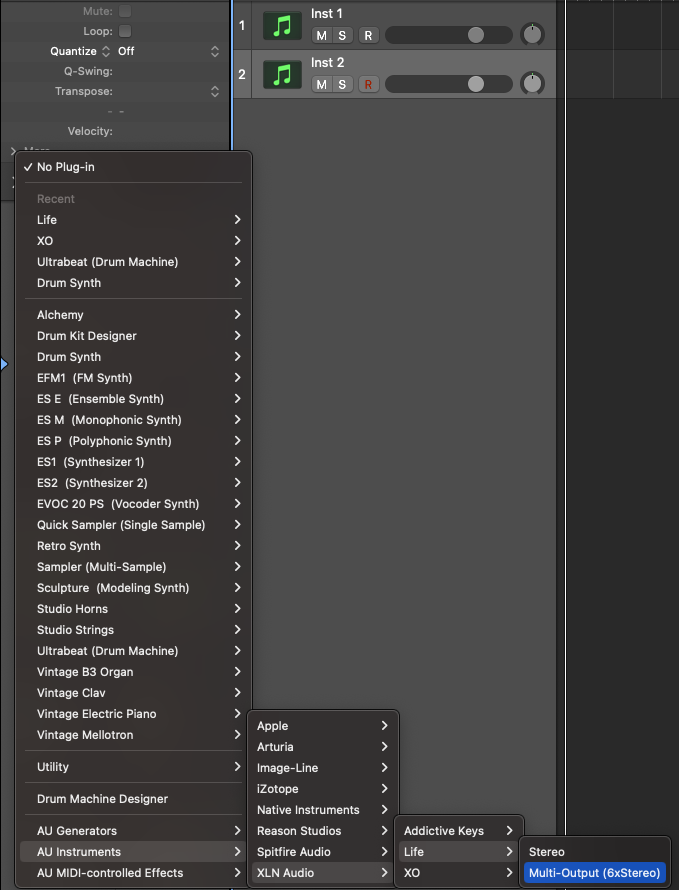Screen dimensions: 679x890
Task: Click the pan knob on Inst 2
Action: click(x=532, y=83)
